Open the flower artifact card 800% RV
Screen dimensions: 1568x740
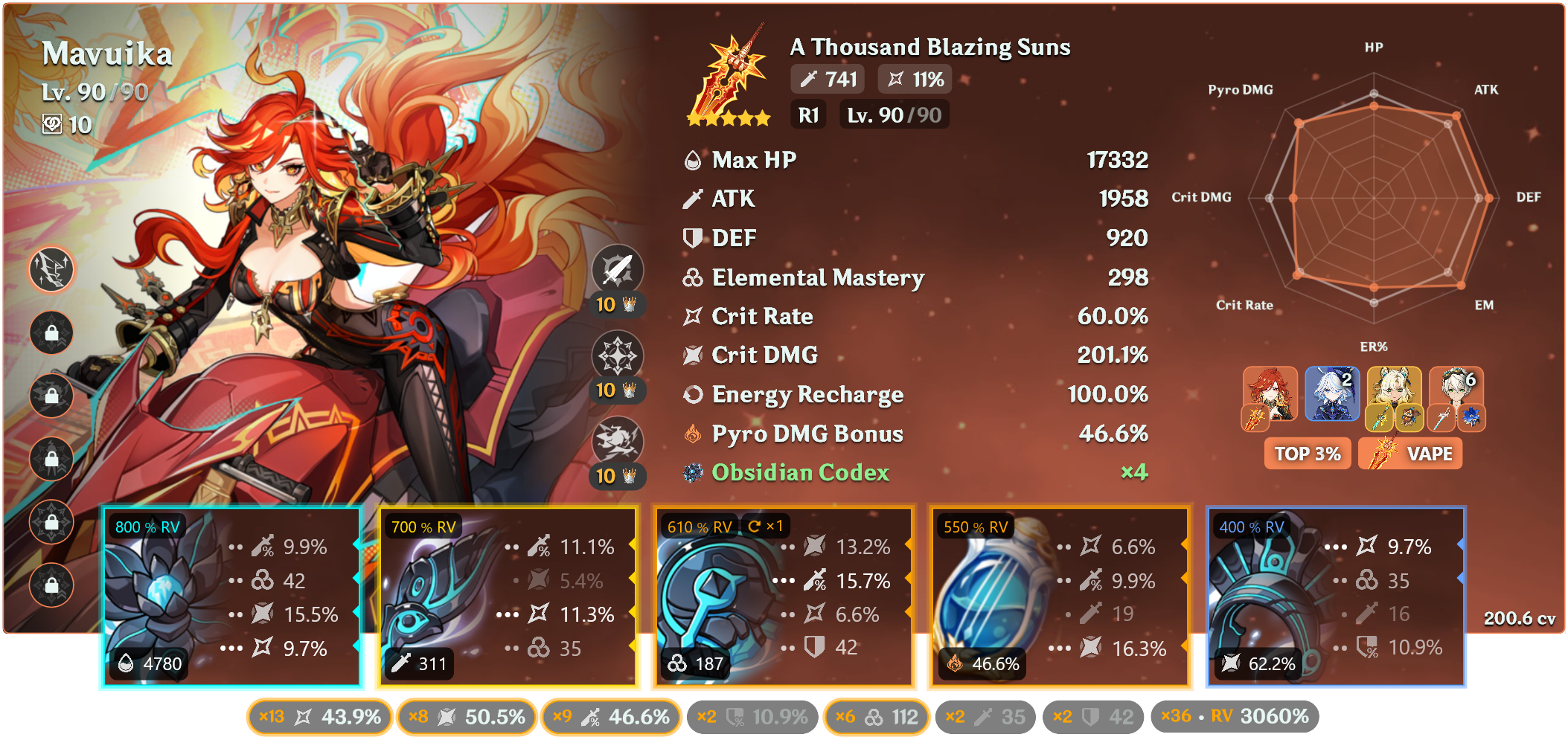point(232,596)
